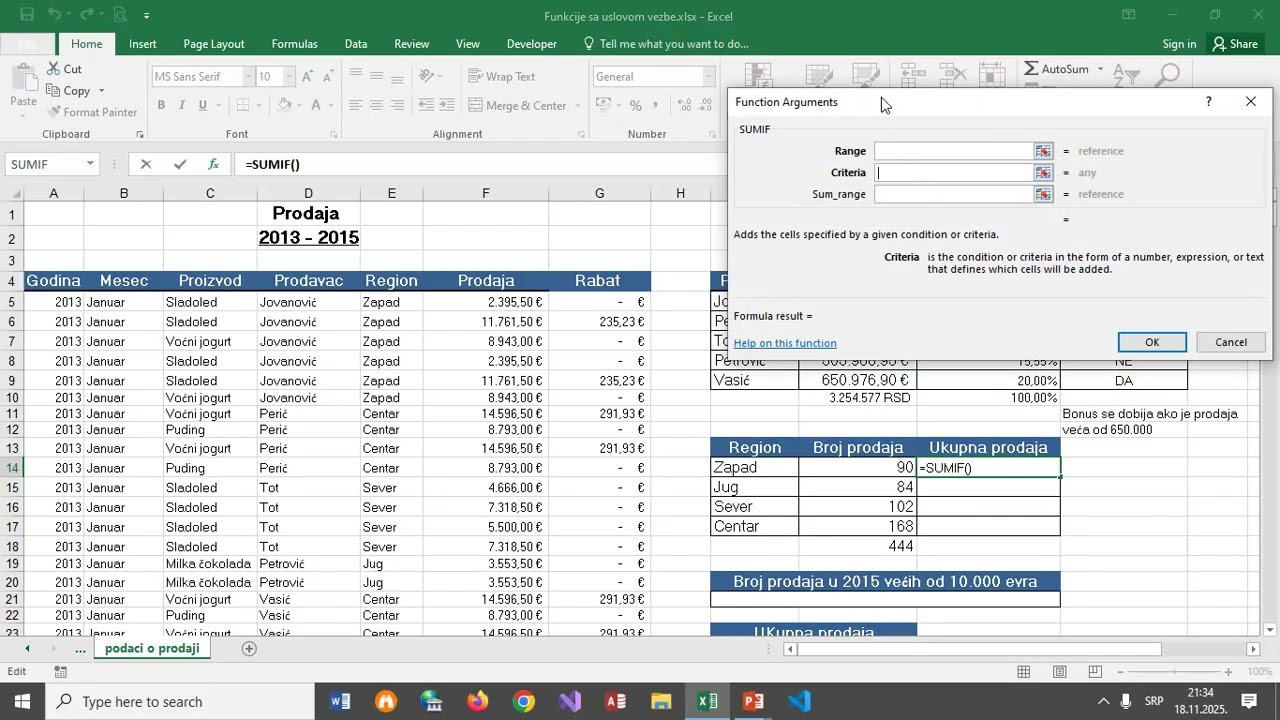Click OK in Function Arguments dialog

(x=1152, y=342)
